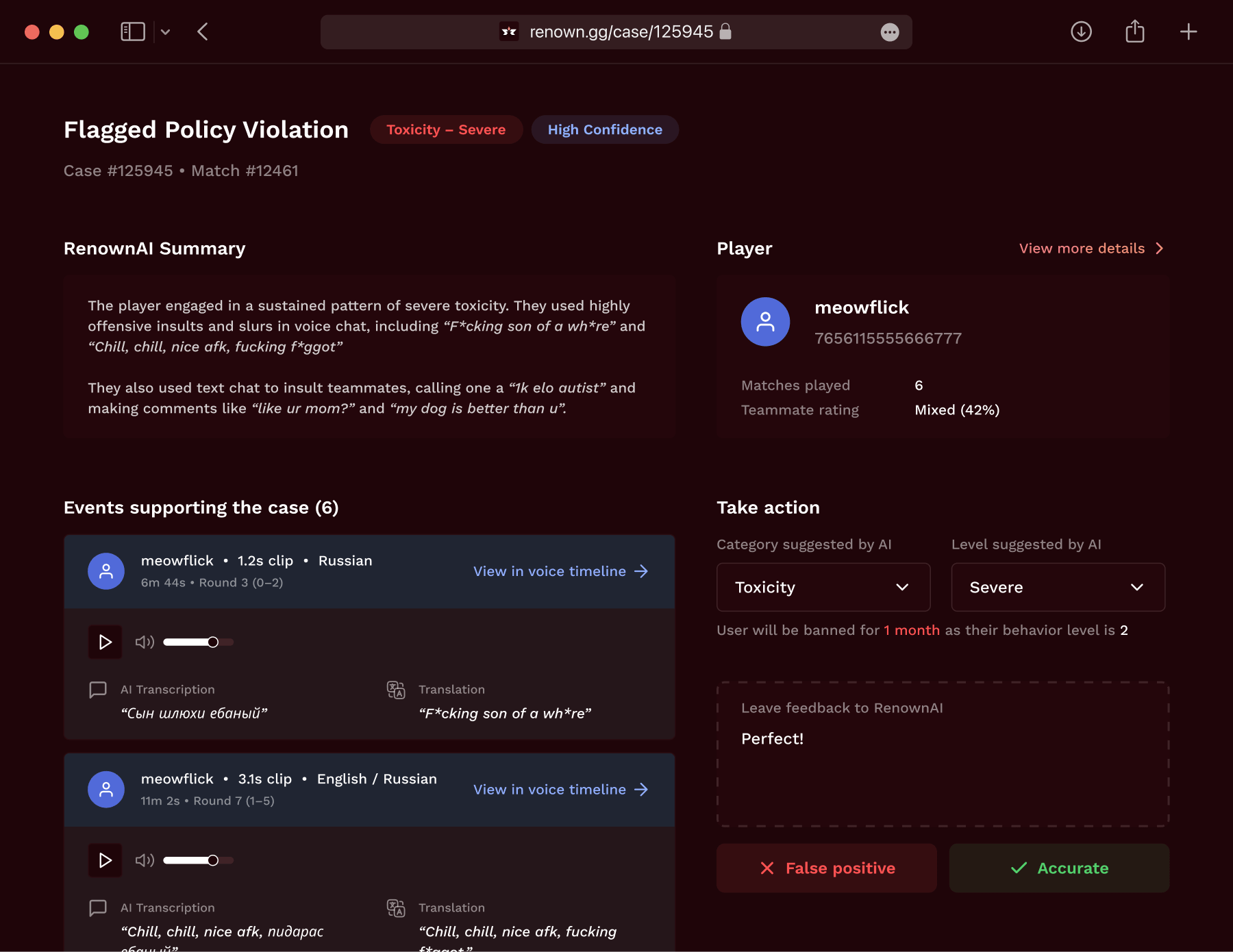The width and height of the screenshot is (1233, 952).
Task: Open a new browser tab
Action: pos(1188,32)
